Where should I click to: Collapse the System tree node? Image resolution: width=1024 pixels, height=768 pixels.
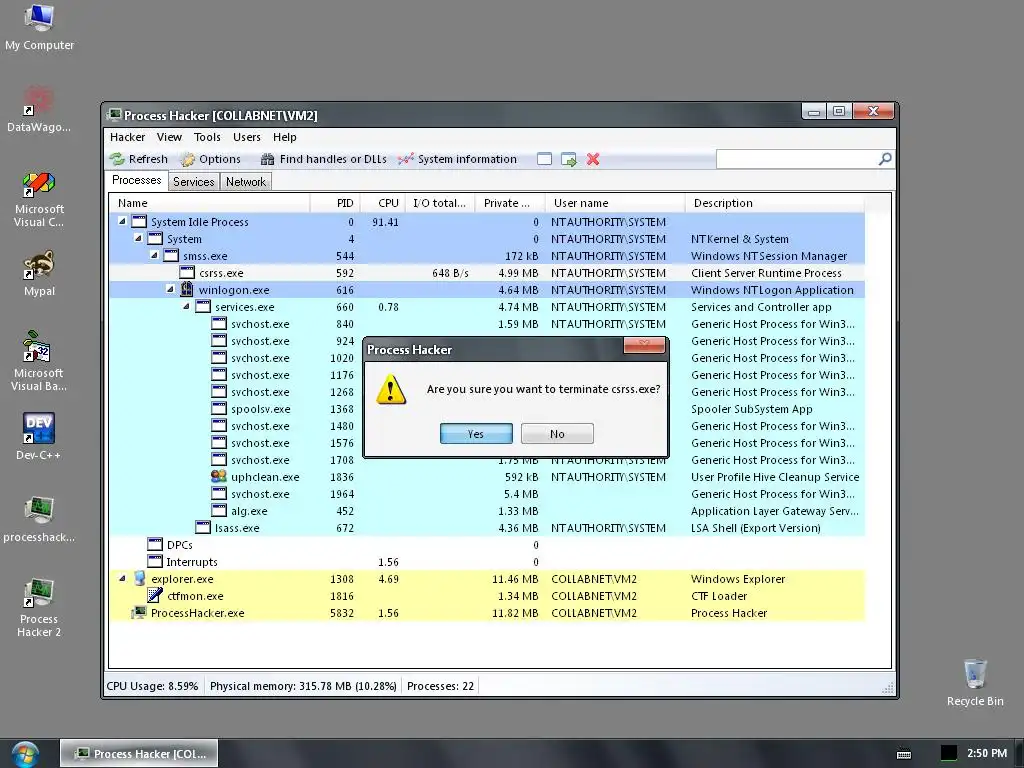[138, 238]
